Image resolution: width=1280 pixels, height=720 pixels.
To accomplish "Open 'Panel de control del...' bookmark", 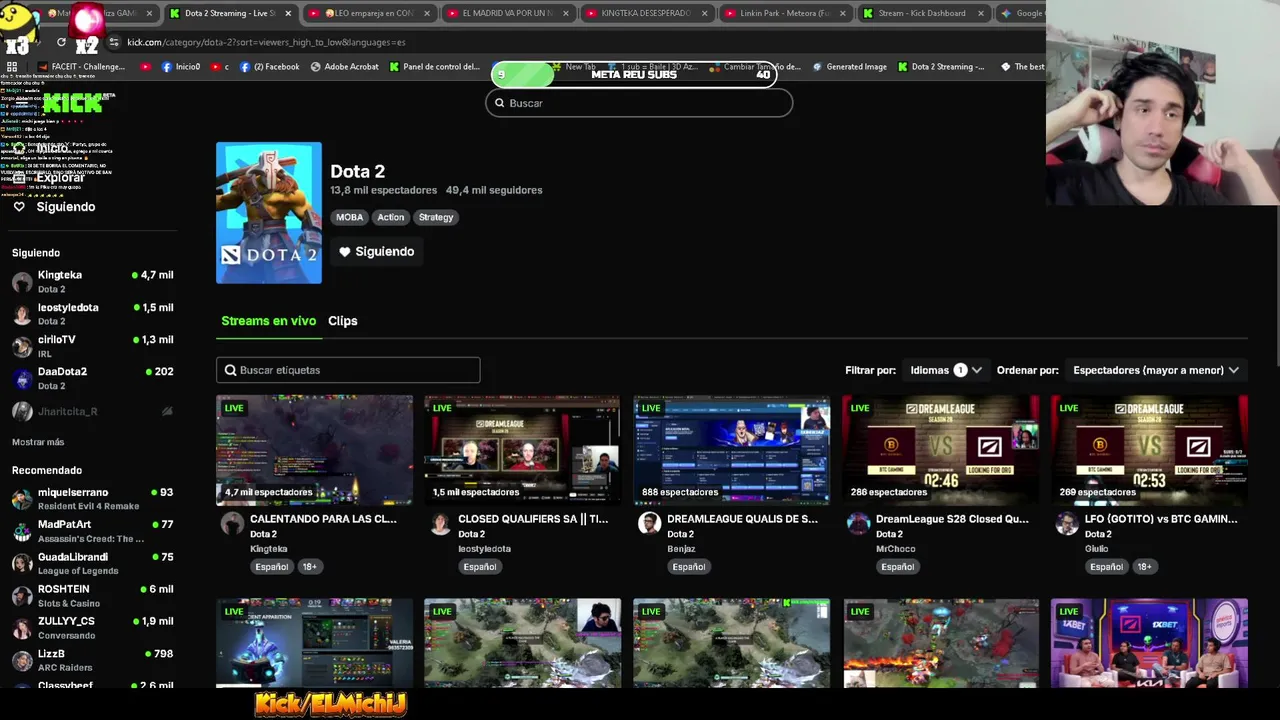I will pyautogui.click(x=434, y=67).
